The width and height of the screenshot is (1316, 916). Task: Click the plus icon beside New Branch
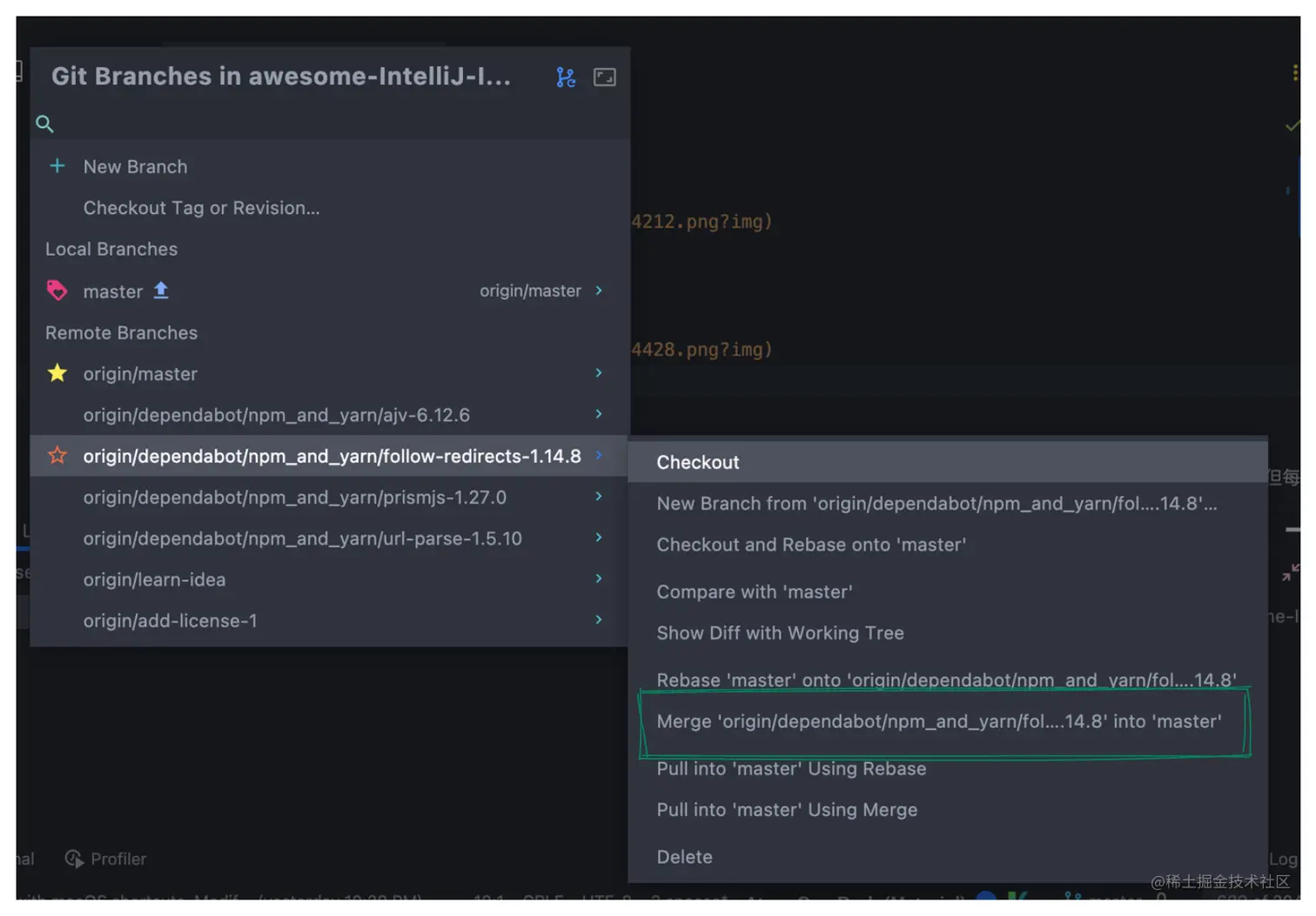coord(57,165)
